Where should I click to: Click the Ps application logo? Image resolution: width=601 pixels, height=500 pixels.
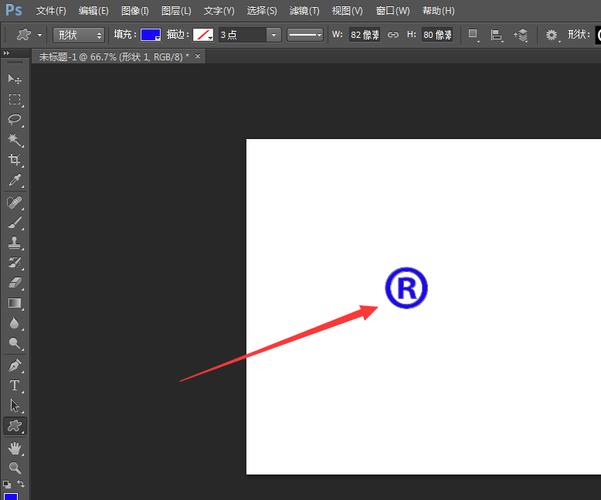tap(14, 10)
